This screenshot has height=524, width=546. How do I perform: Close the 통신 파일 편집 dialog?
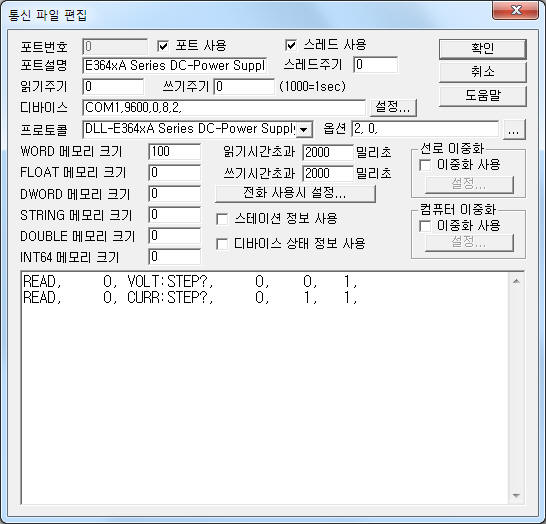coord(516,10)
